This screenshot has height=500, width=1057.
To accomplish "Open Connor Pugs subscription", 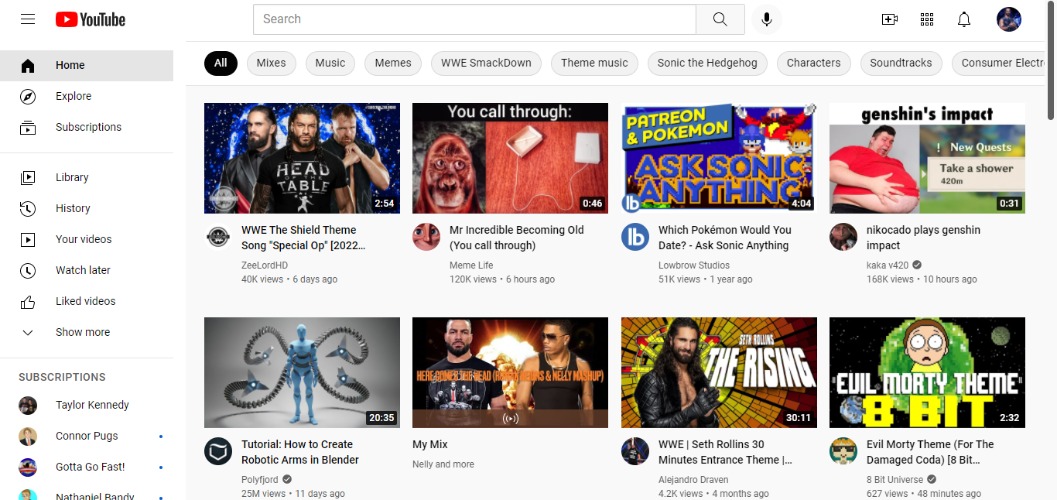I will [x=86, y=436].
